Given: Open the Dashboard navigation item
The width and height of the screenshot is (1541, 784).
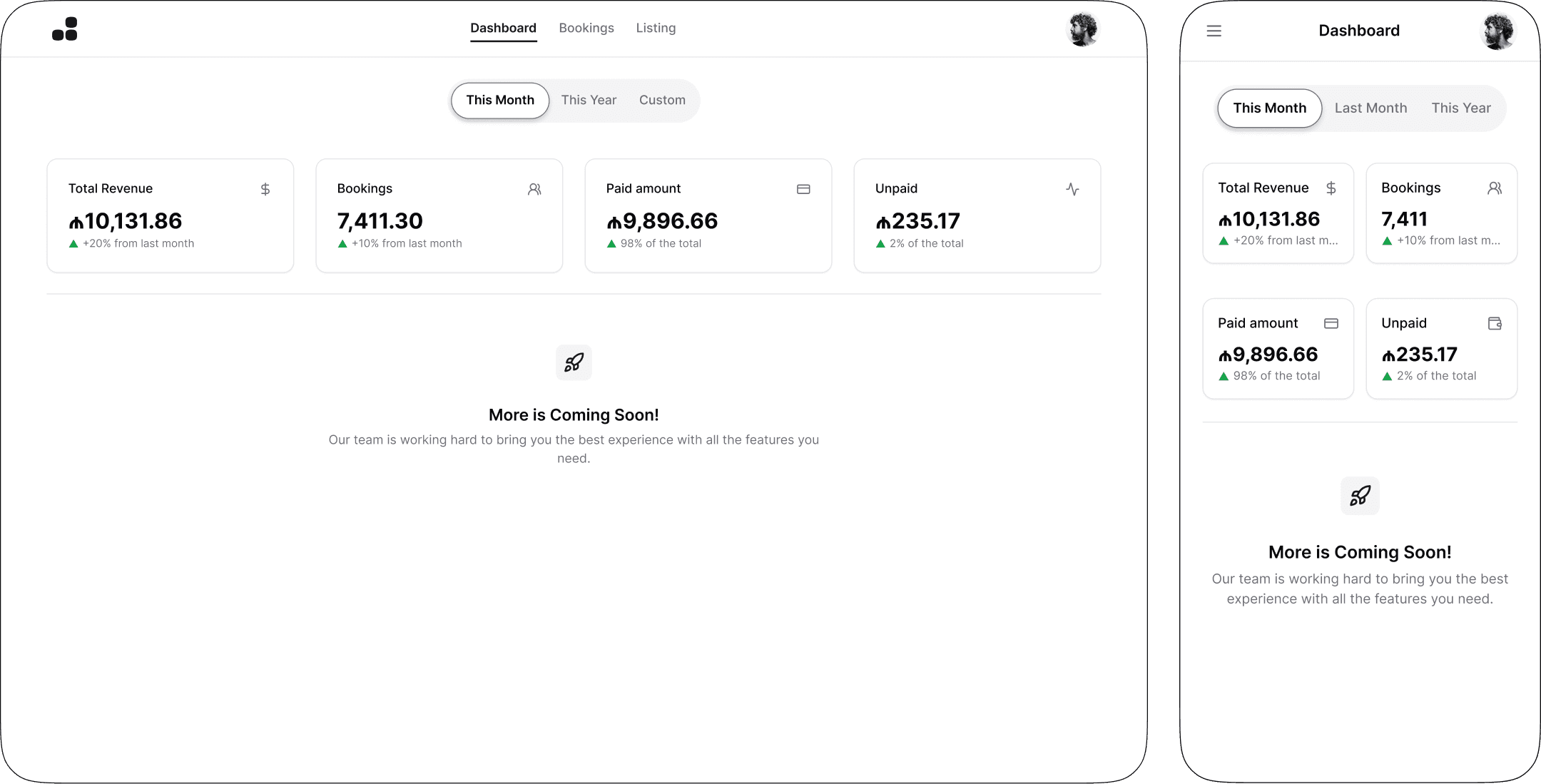Looking at the screenshot, I should (x=503, y=28).
